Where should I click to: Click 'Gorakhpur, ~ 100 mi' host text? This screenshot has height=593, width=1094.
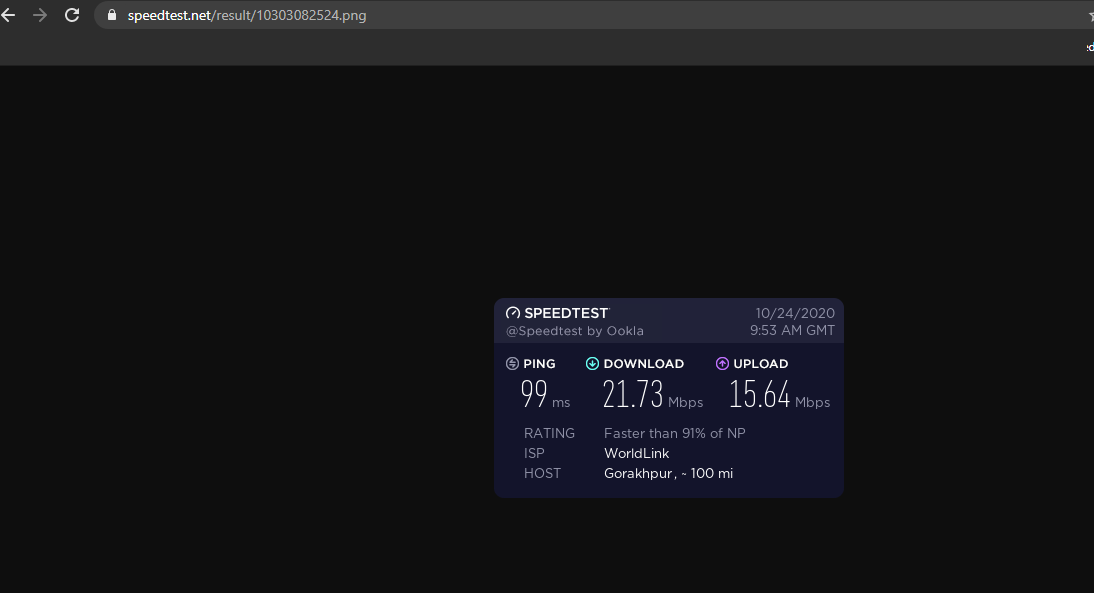(668, 473)
